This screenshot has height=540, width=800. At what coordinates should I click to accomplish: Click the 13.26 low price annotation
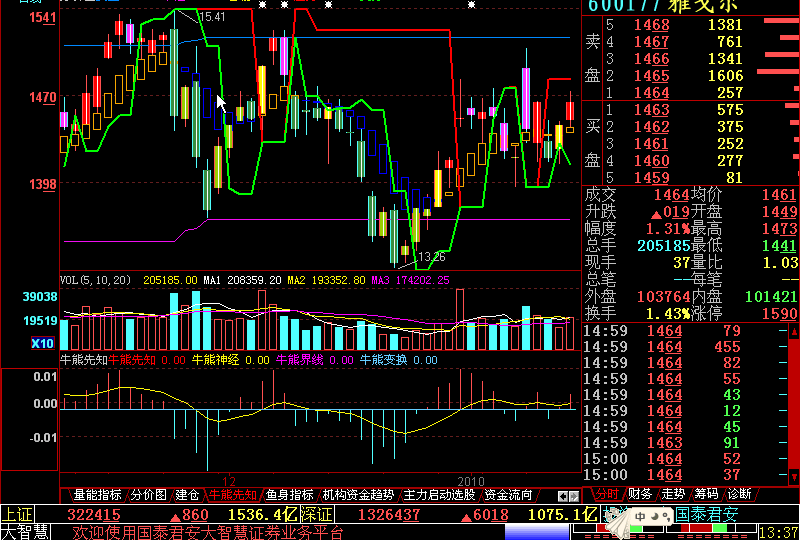[x=432, y=257]
